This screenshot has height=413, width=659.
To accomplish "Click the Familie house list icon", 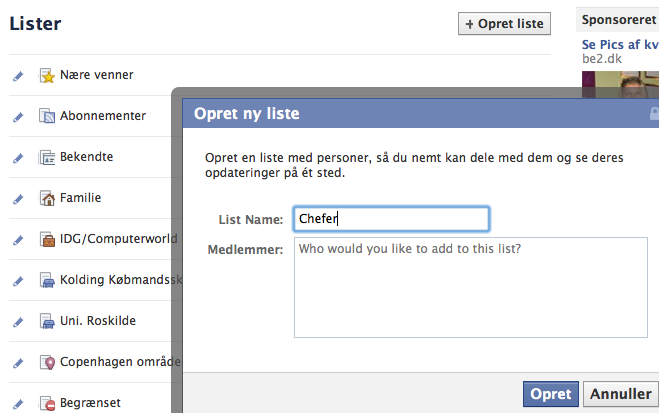I will click(46, 198).
